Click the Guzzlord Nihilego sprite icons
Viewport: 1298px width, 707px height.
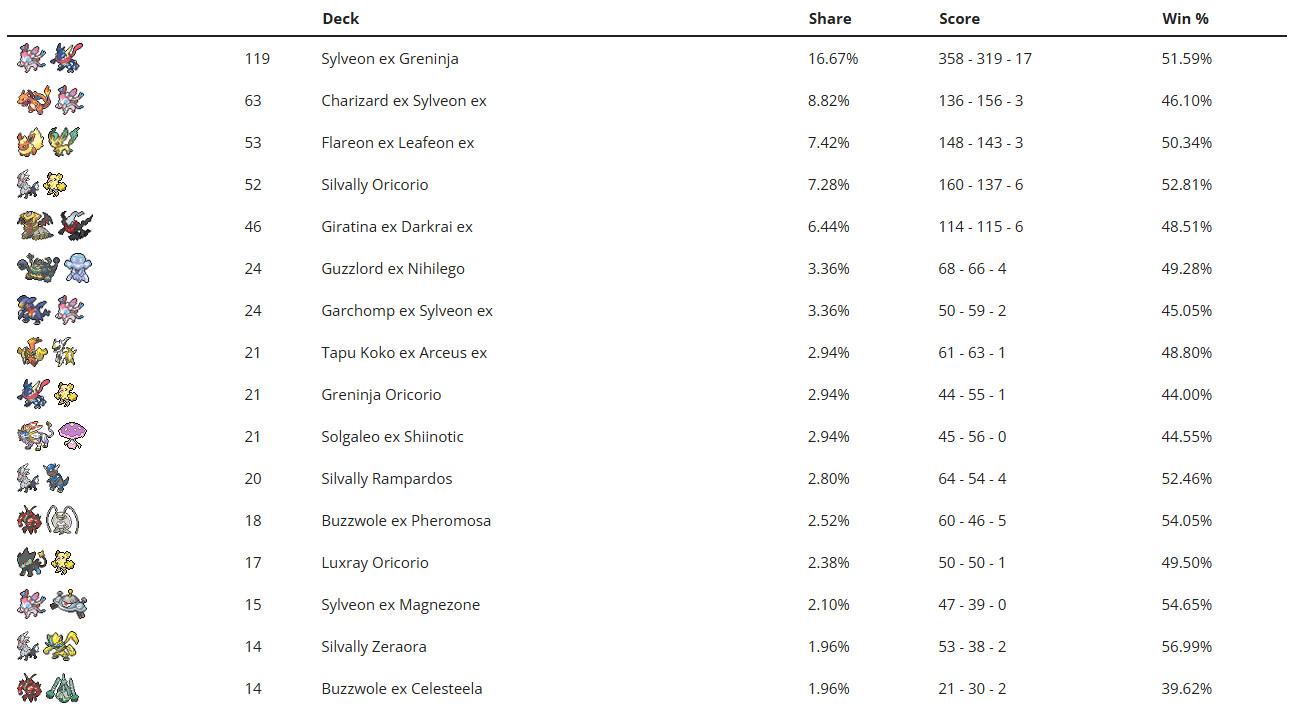click(x=54, y=268)
